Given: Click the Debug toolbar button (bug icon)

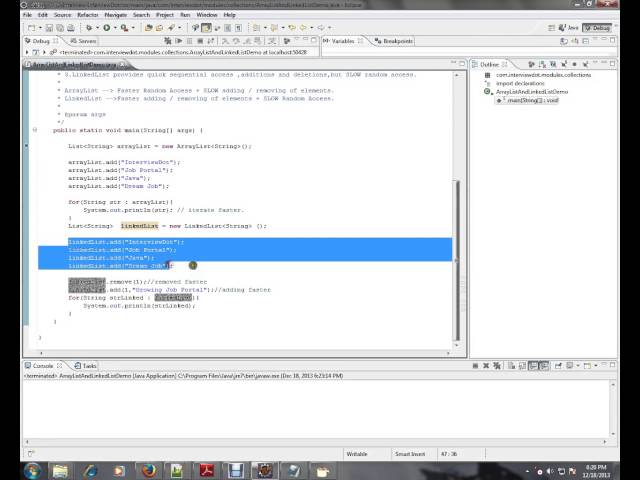Looking at the screenshot, I should [x=89, y=28].
